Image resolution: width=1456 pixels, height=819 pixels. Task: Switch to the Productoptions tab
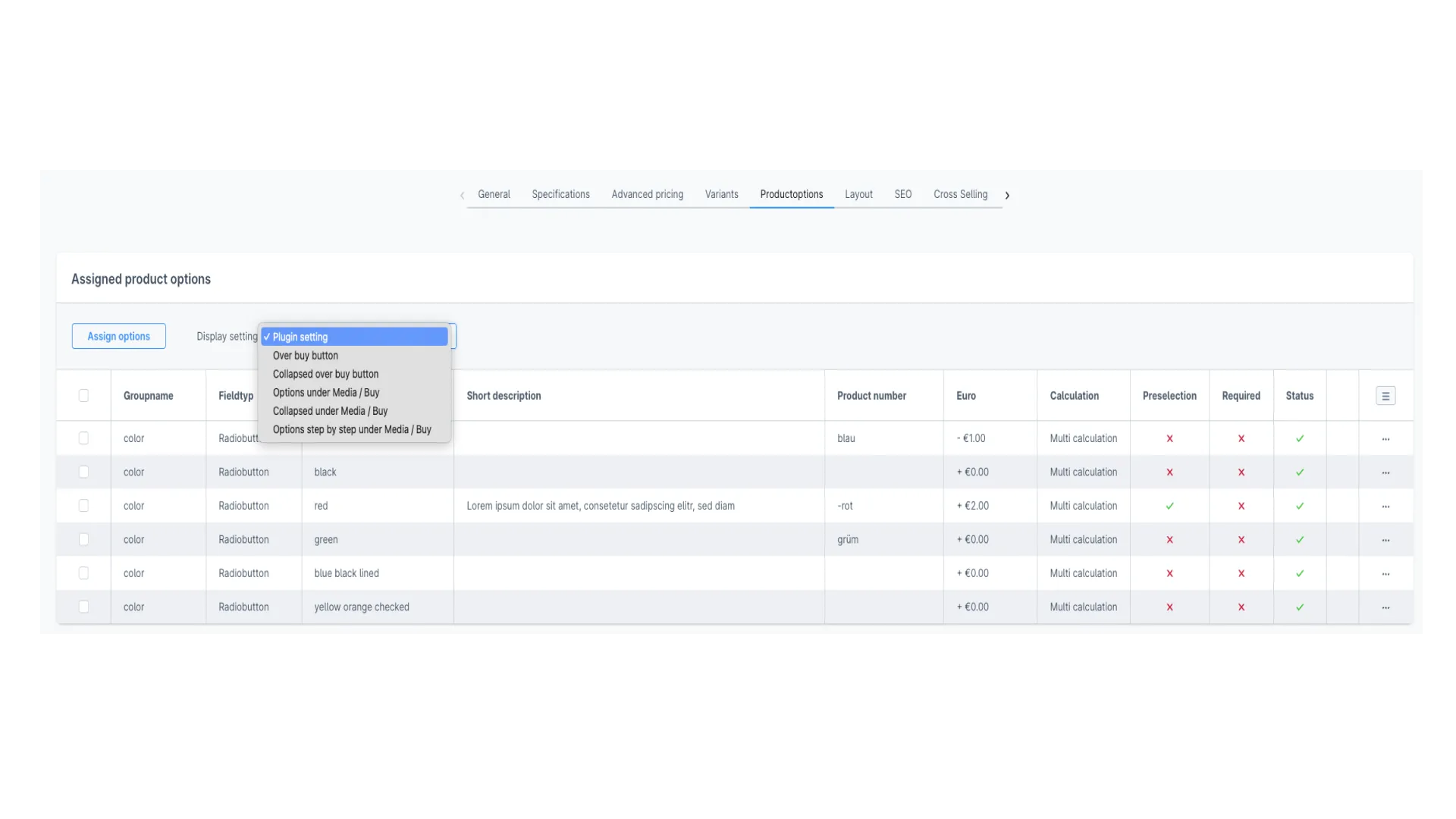tap(791, 194)
